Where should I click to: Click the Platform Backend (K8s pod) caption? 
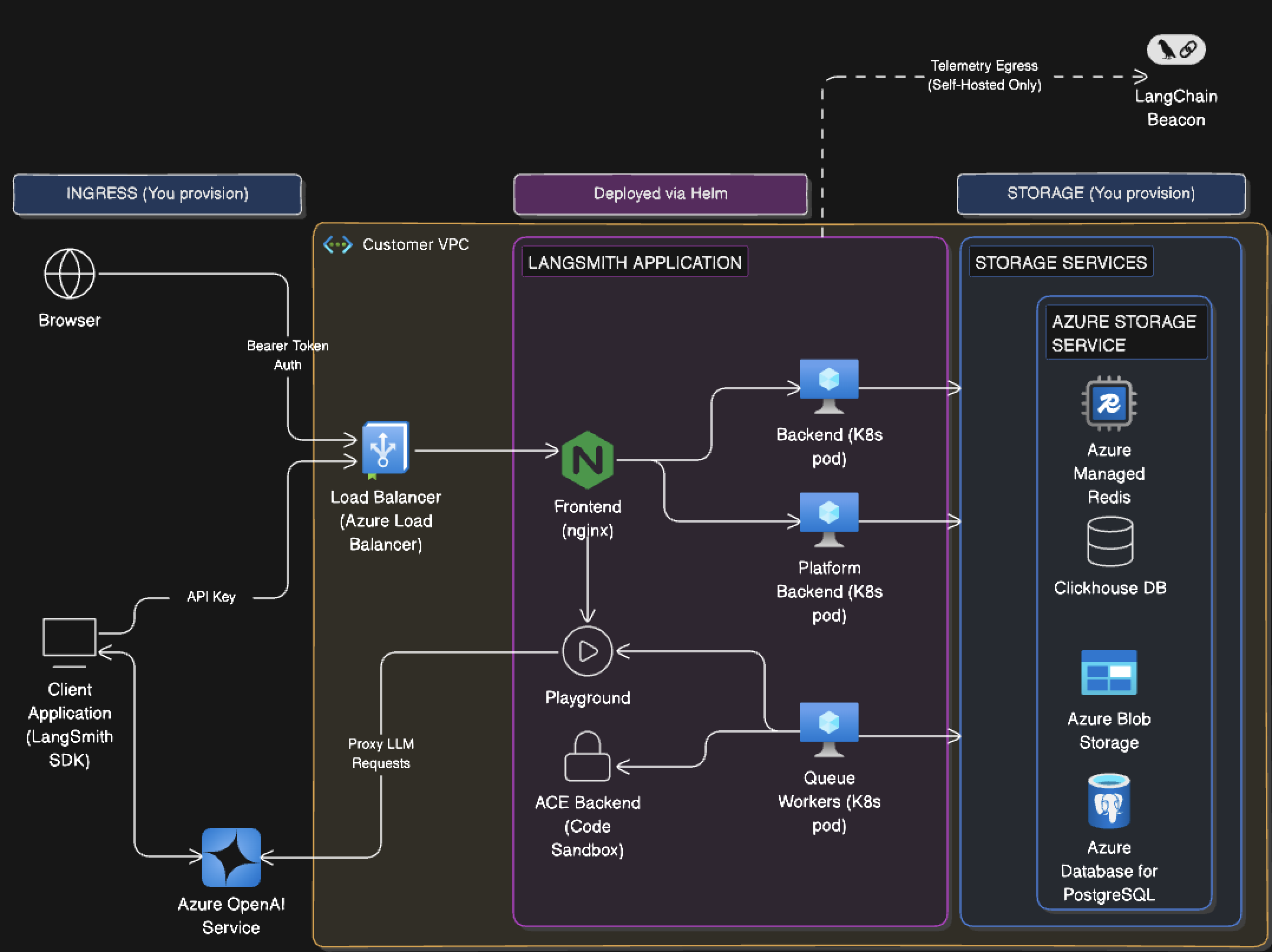point(829,592)
